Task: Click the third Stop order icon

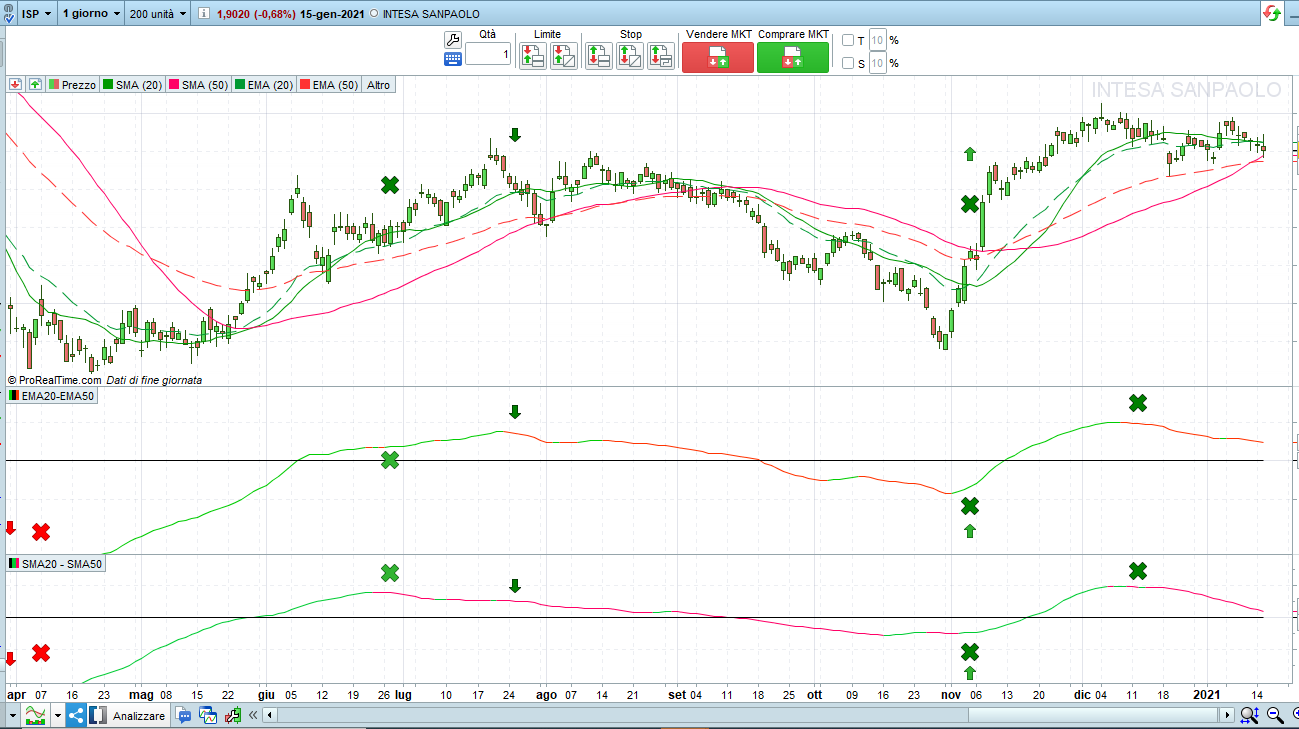Action: [661, 56]
